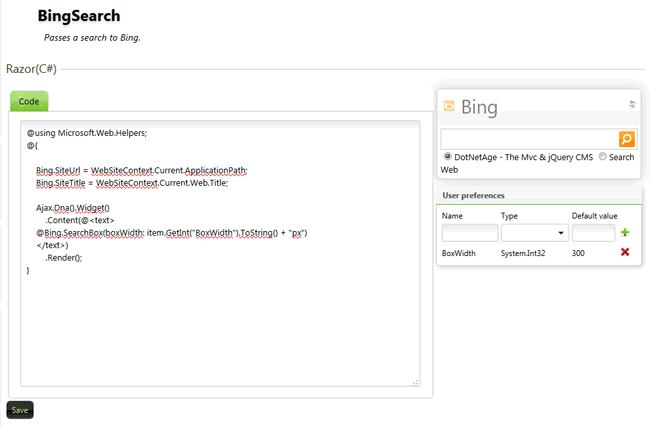
Task: Open the preference Type dropdown
Action: coord(534,233)
